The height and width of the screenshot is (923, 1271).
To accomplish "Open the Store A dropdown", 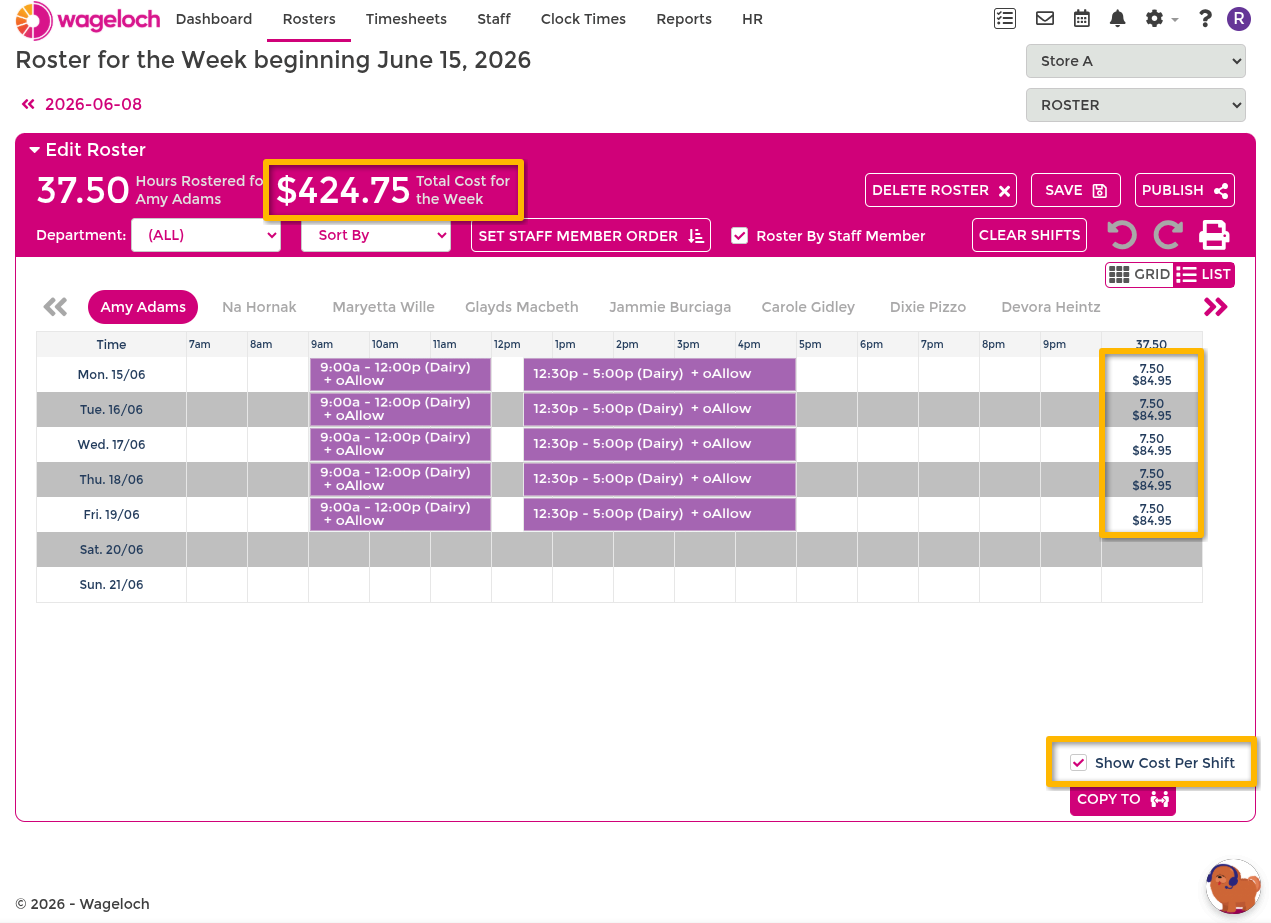I will 1135,61.
